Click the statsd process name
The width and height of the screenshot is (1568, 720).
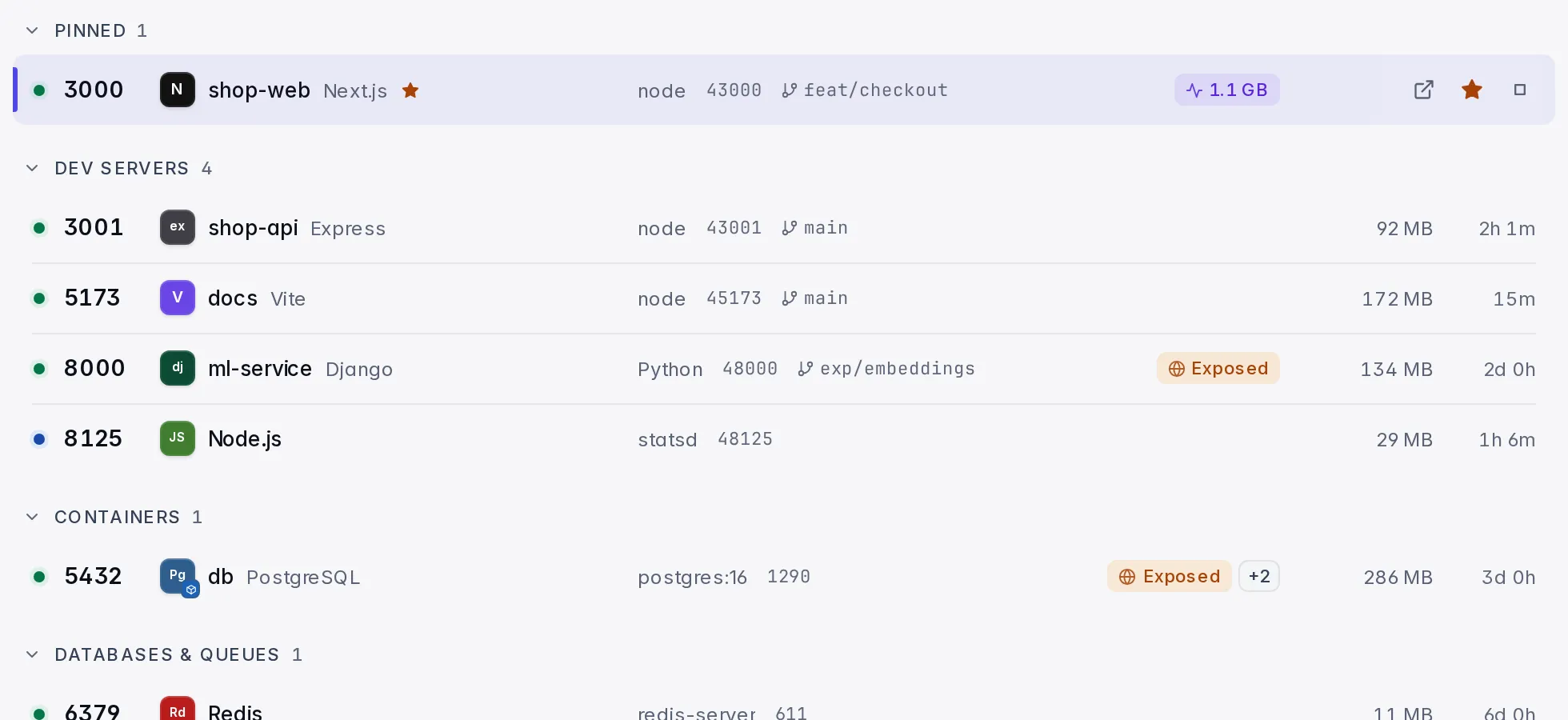667,439
